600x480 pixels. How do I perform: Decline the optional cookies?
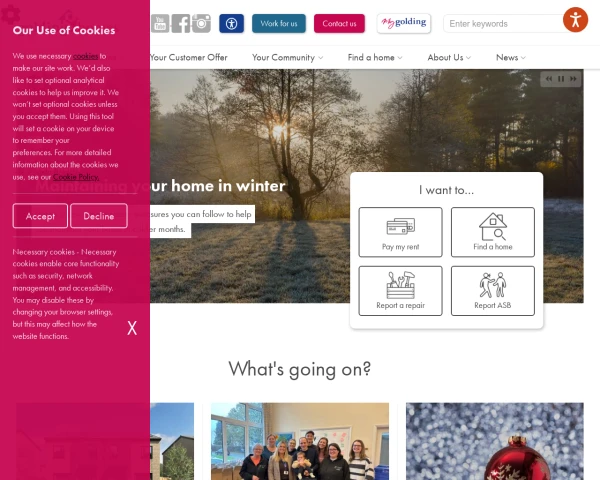coord(99,216)
